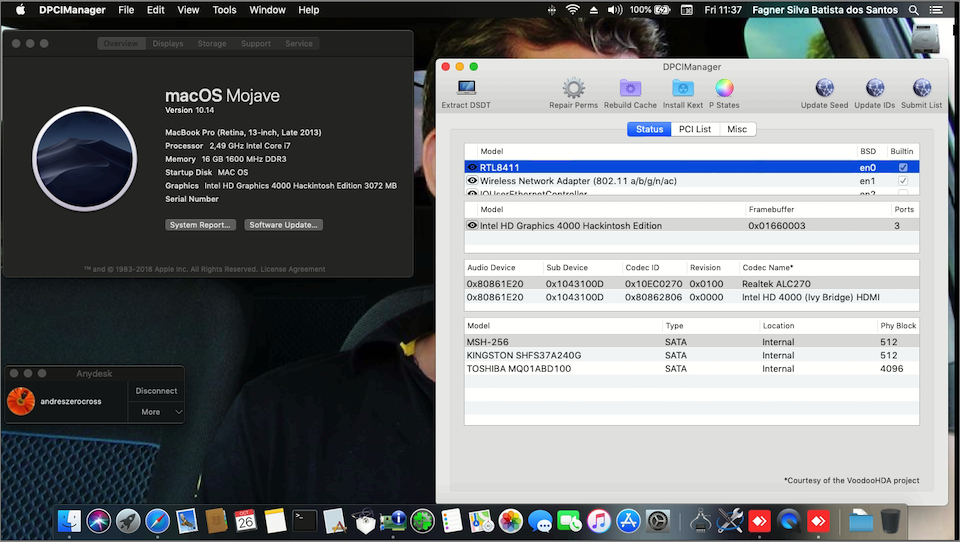Click the Software Update button

tap(283, 225)
